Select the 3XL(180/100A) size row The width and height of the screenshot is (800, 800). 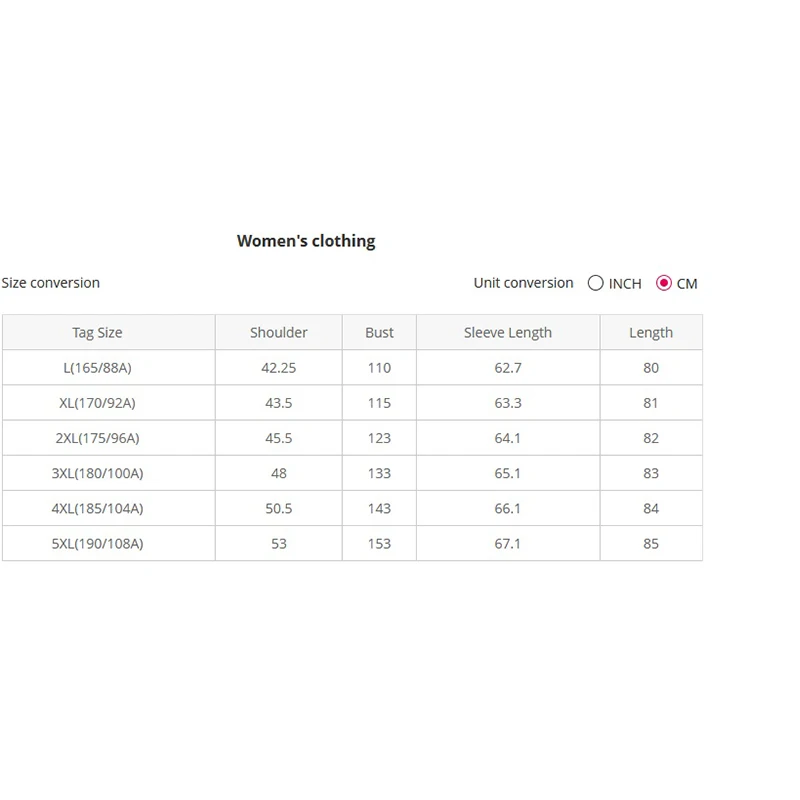pos(353,473)
